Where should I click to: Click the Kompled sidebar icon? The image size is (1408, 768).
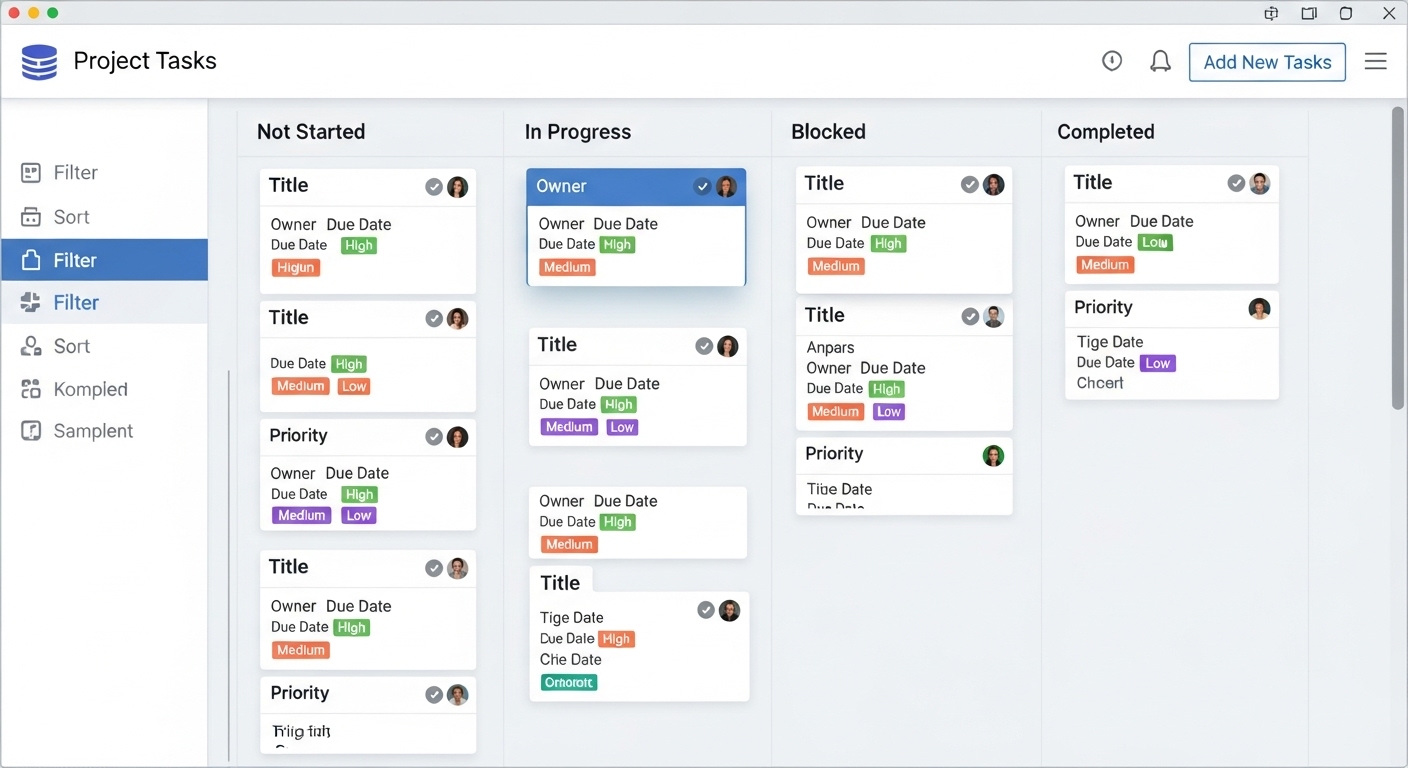point(31,389)
